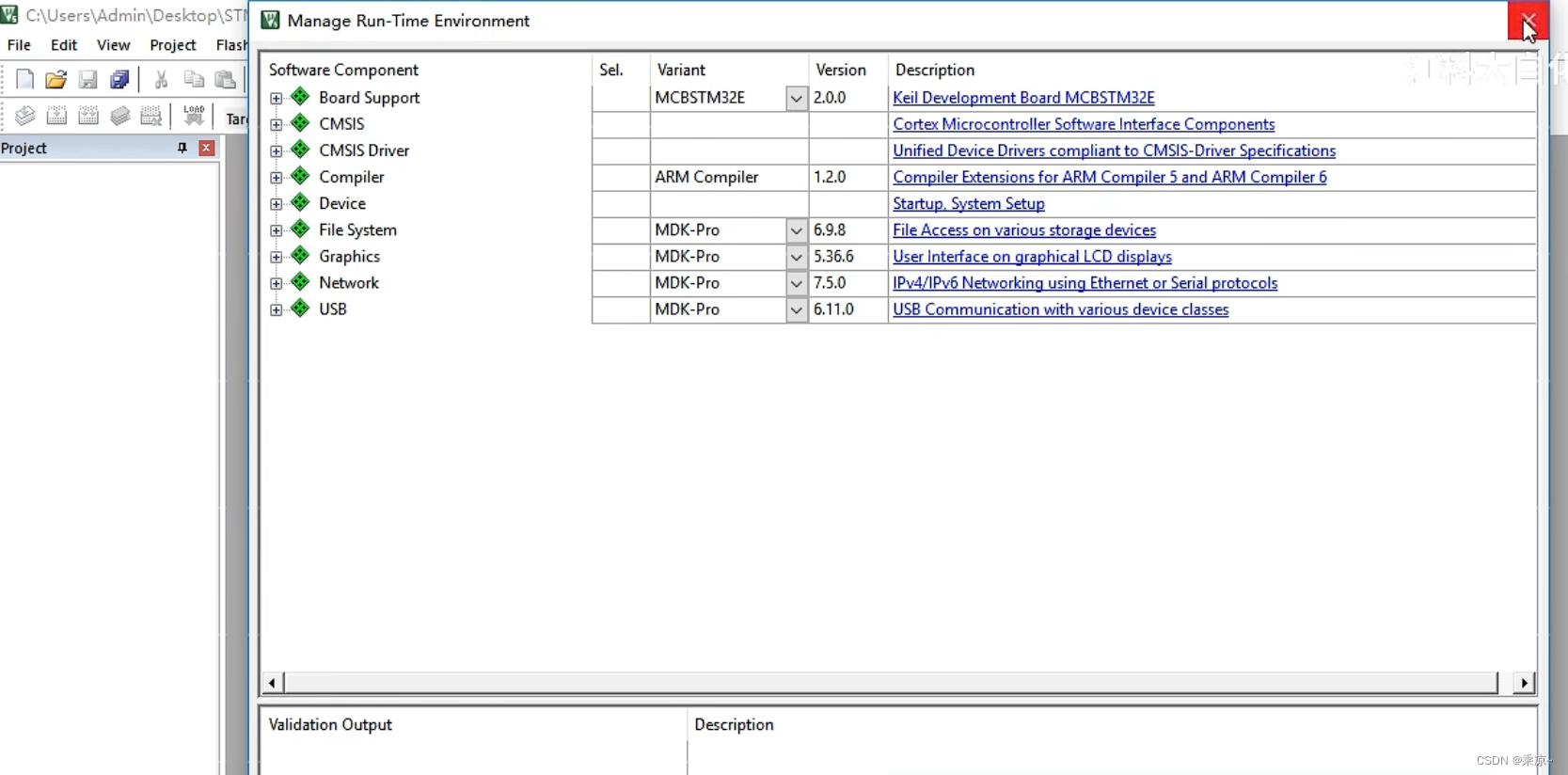1568x775 pixels.
Task: Click the green diamond icon beside CMSIS Driver
Action: coord(300,150)
